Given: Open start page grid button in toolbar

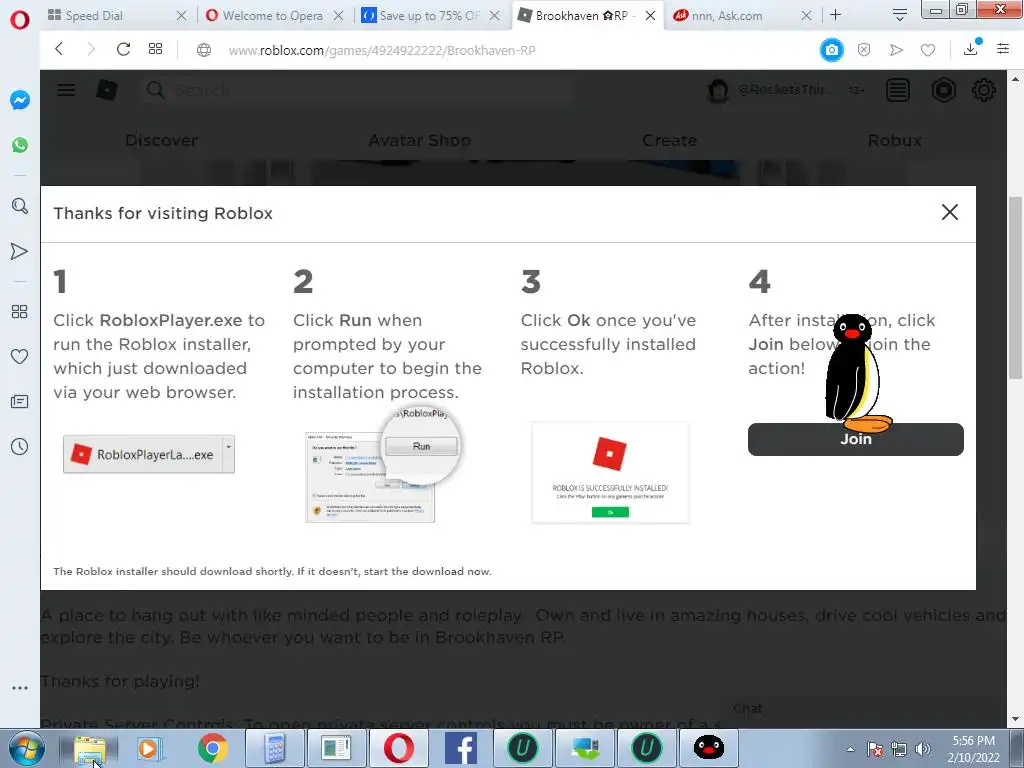Looking at the screenshot, I should [155, 49].
